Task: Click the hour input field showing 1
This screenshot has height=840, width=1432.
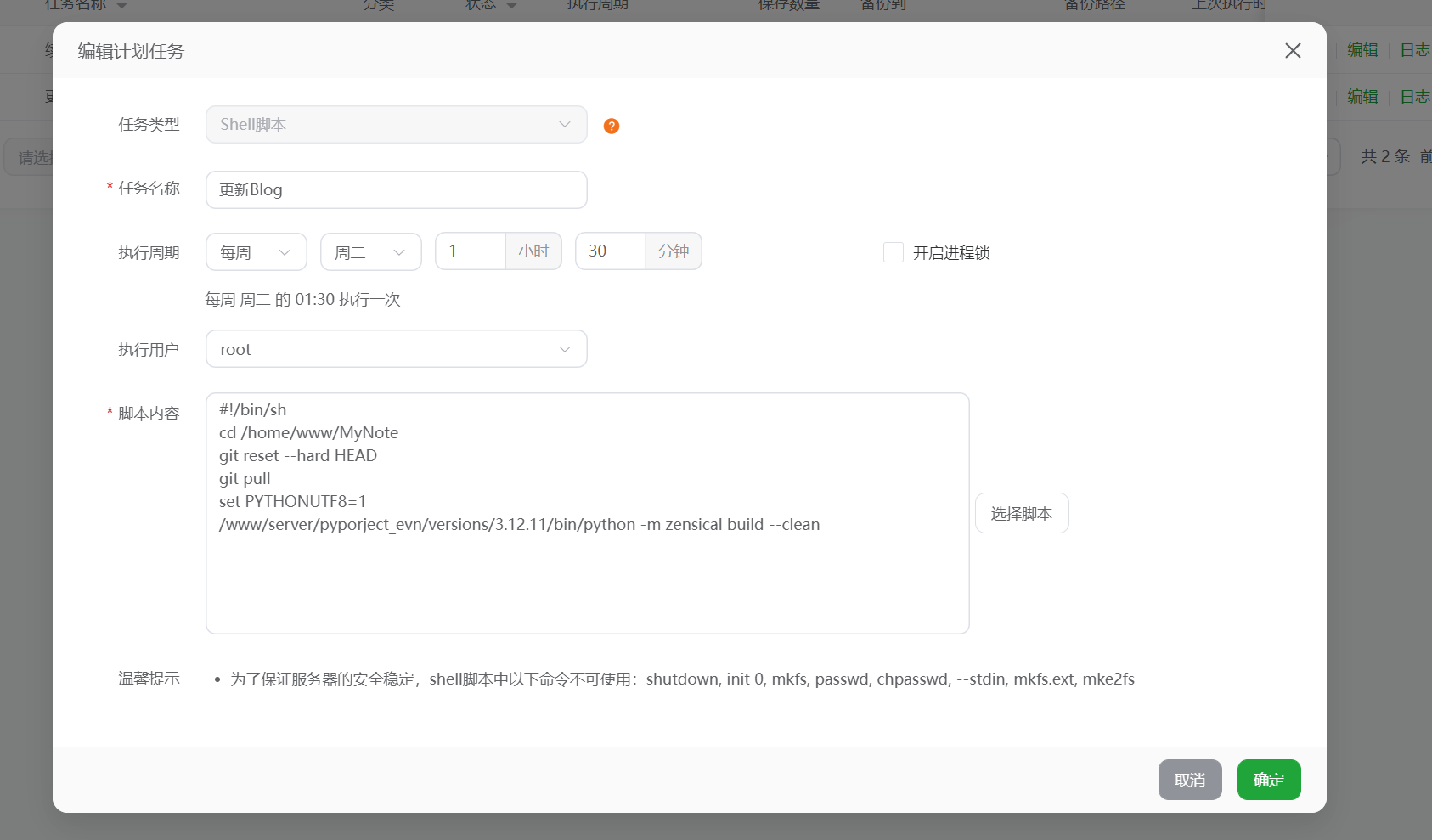Action: point(471,251)
